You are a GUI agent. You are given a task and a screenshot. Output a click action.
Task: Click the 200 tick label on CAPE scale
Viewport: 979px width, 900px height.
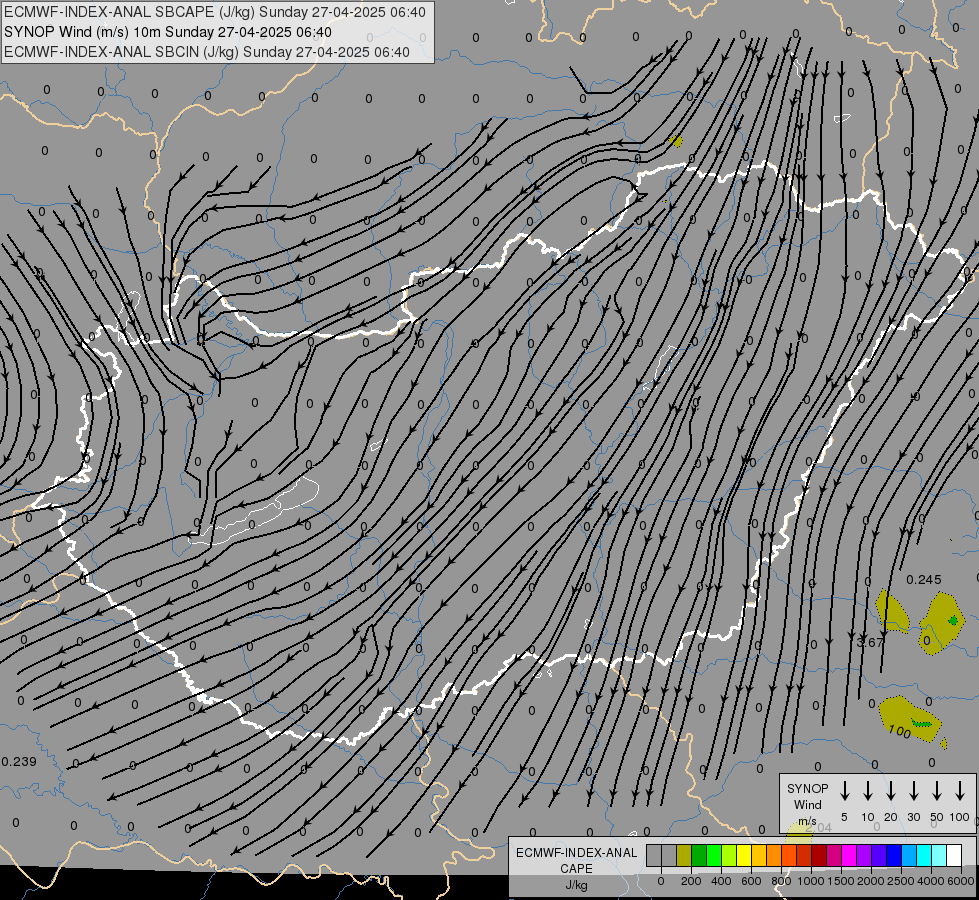pos(691,881)
